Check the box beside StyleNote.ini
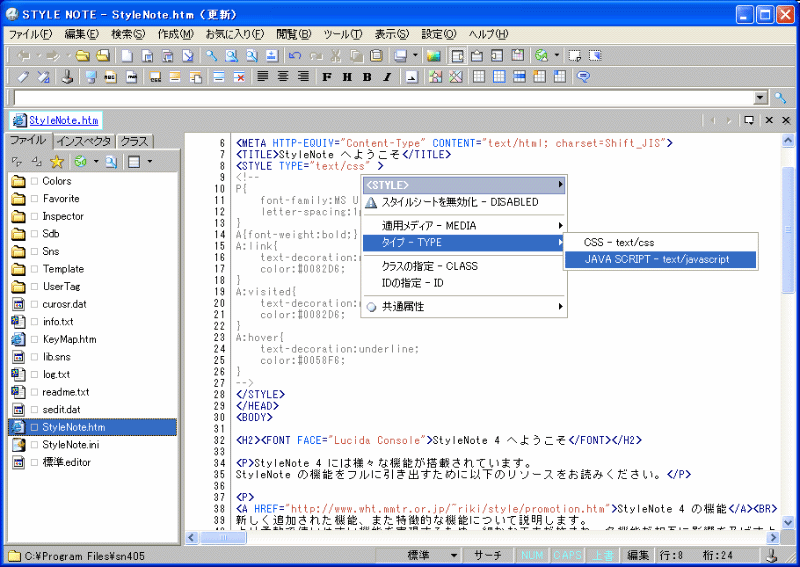This screenshot has width=800, height=567. [x=34, y=445]
